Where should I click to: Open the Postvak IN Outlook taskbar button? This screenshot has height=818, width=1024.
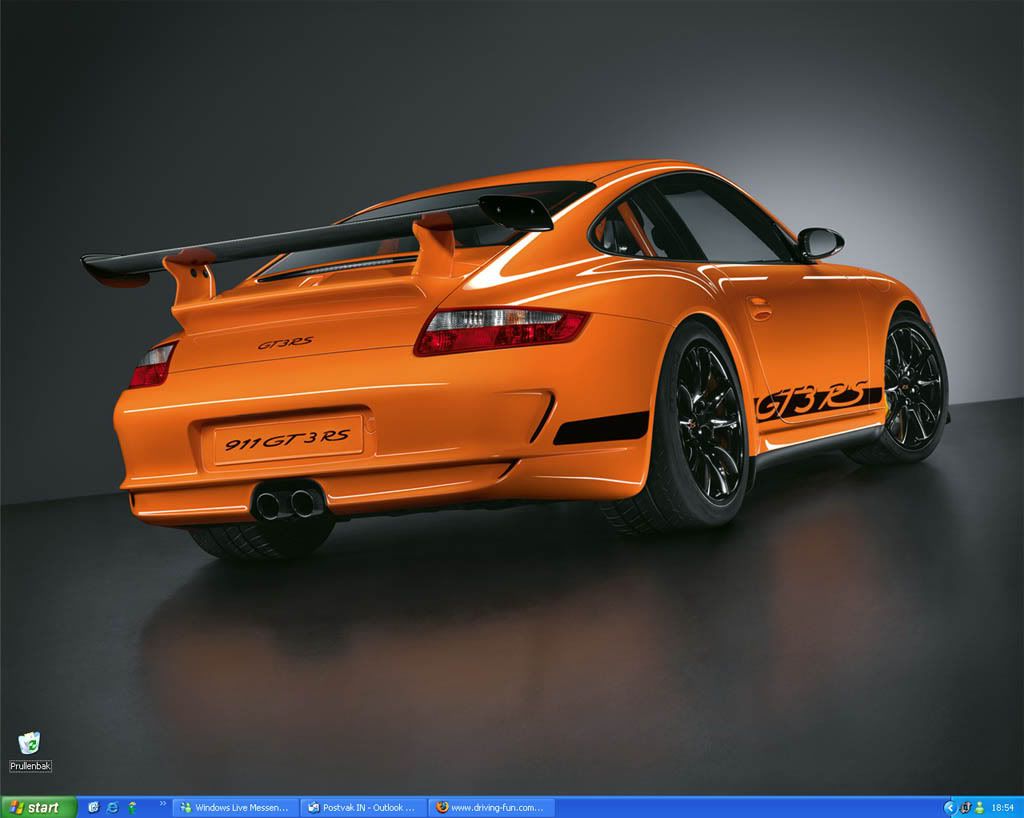363,807
